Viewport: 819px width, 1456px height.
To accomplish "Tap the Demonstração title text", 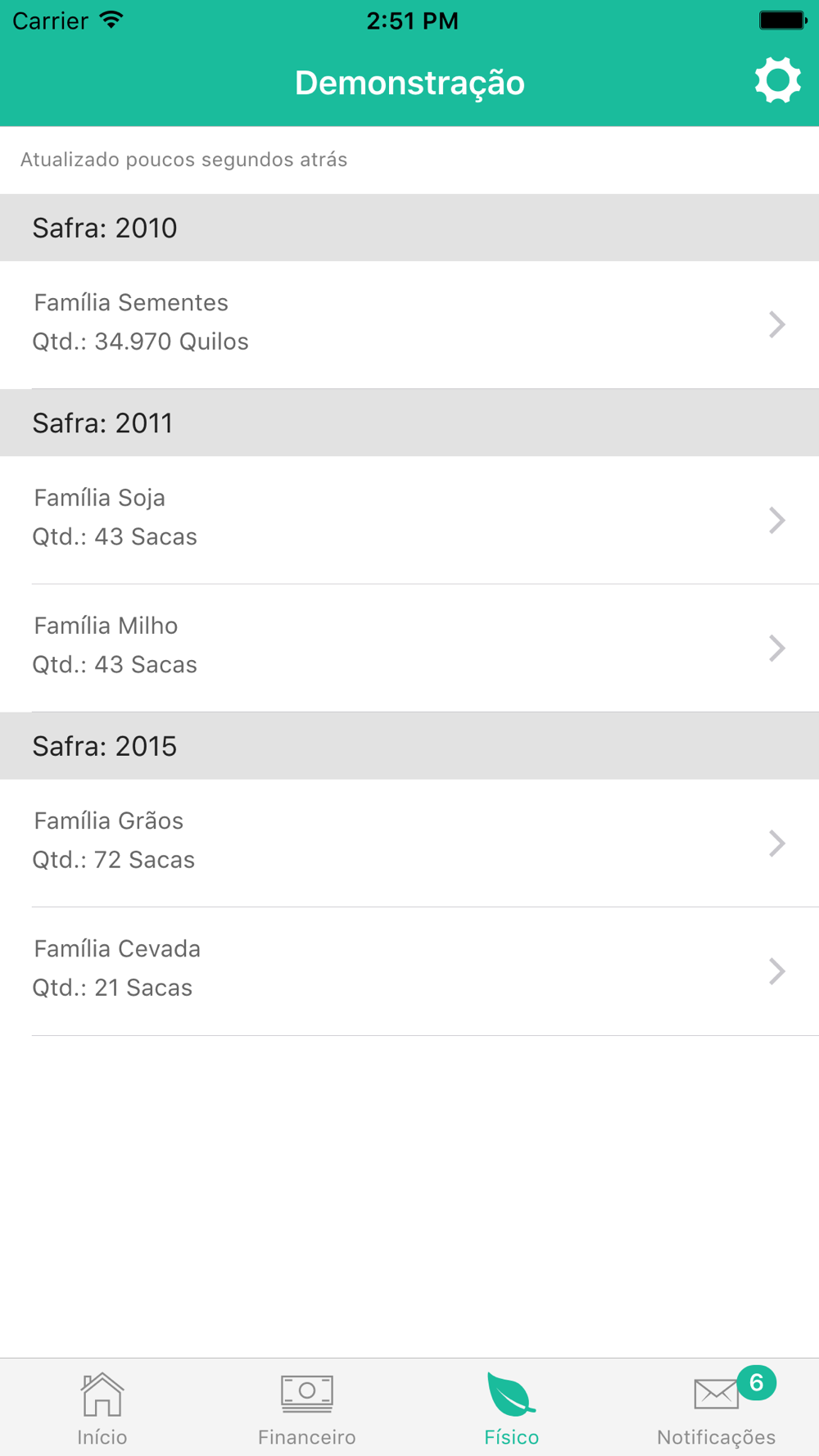I will pos(409,83).
